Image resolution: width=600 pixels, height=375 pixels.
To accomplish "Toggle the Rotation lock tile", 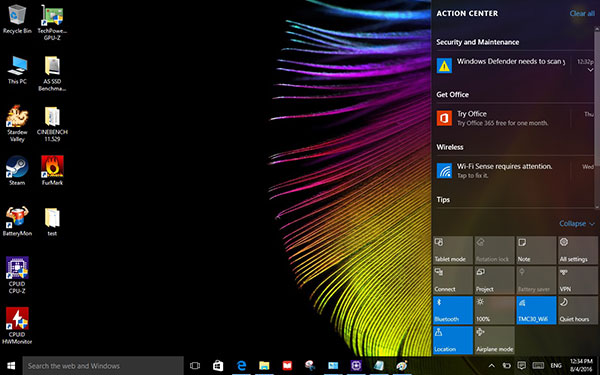I will [x=494, y=250].
